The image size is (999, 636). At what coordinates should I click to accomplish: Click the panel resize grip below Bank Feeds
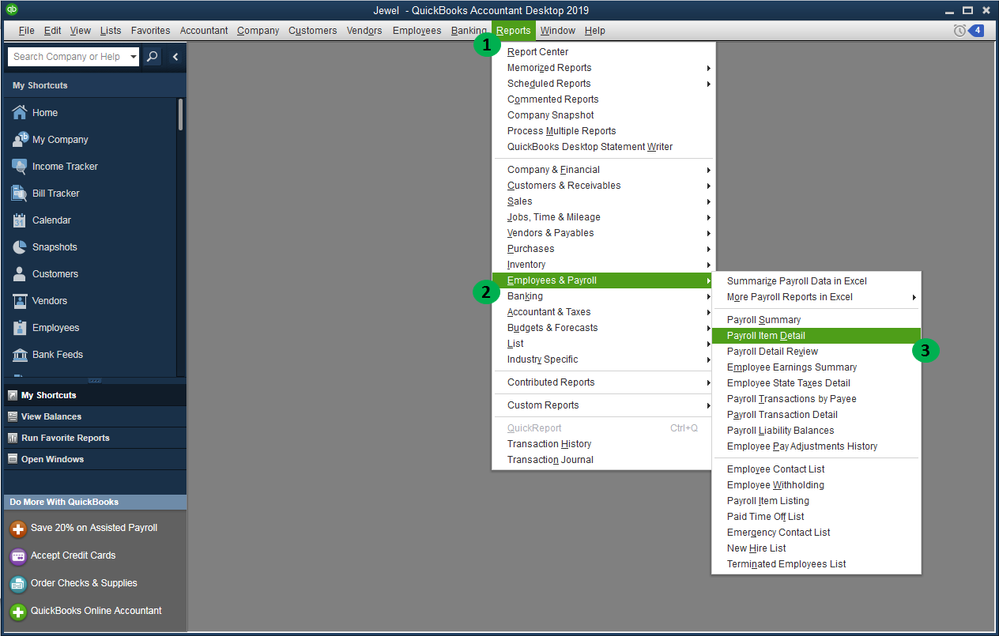pyautogui.click(x=95, y=380)
